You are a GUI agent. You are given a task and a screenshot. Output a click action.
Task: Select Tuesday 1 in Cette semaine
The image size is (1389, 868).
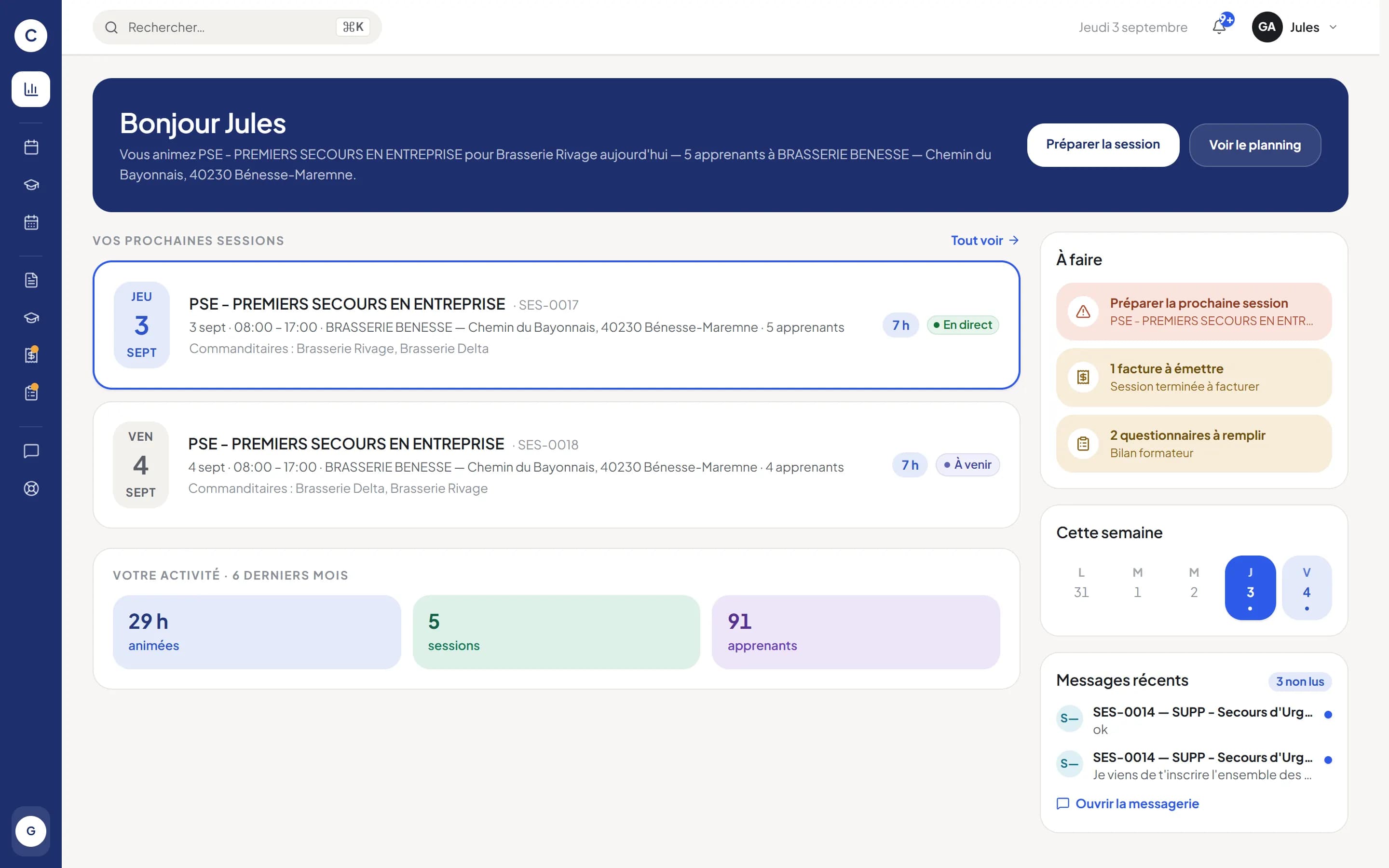pyautogui.click(x=1137, y=587)
